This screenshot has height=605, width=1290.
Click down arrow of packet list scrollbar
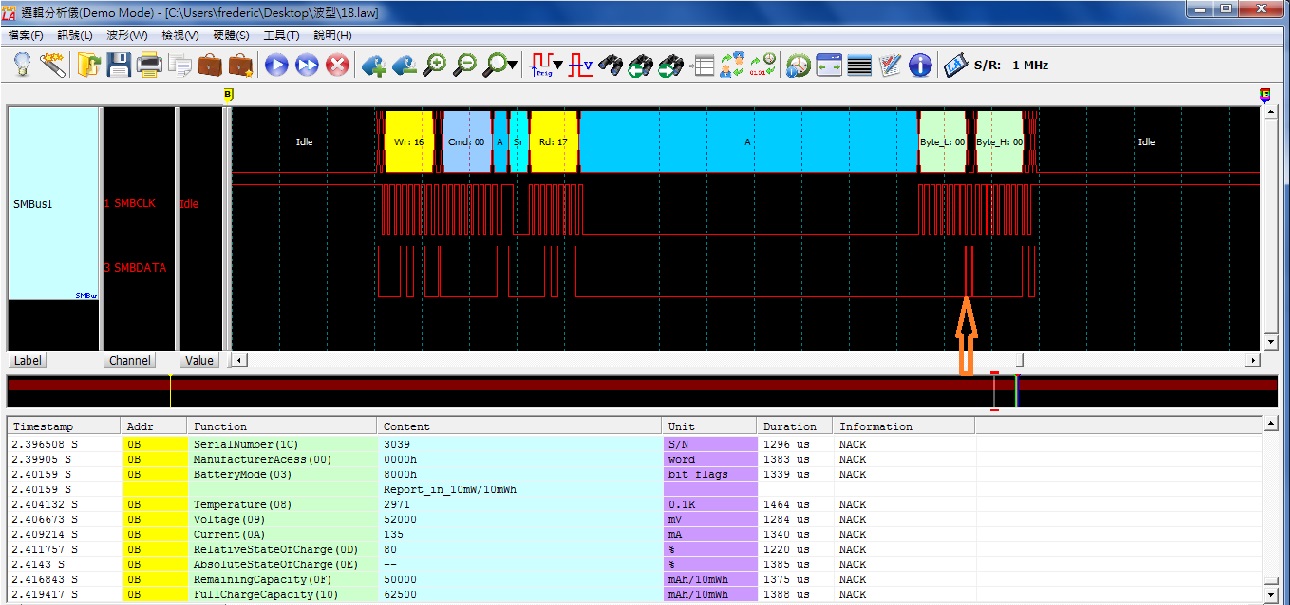[1271, 596]
